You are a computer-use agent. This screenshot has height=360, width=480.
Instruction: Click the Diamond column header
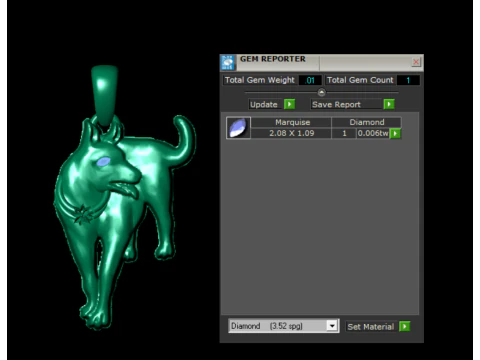[x=367, y=122]
